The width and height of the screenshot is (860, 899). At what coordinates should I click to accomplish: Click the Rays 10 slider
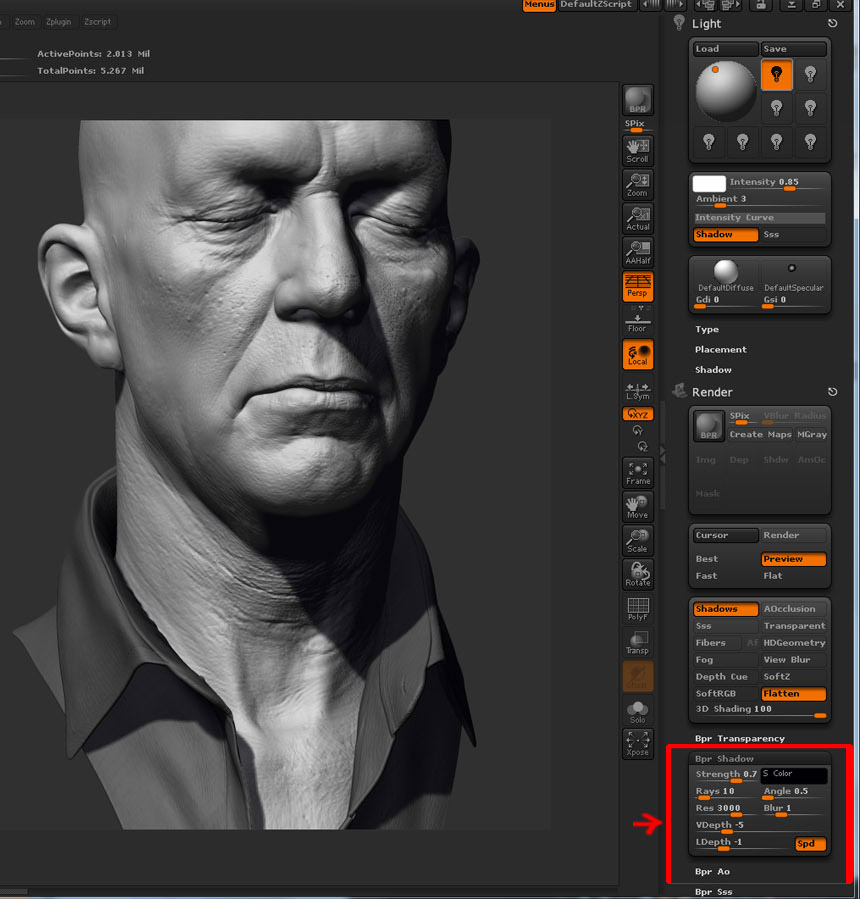725,792
